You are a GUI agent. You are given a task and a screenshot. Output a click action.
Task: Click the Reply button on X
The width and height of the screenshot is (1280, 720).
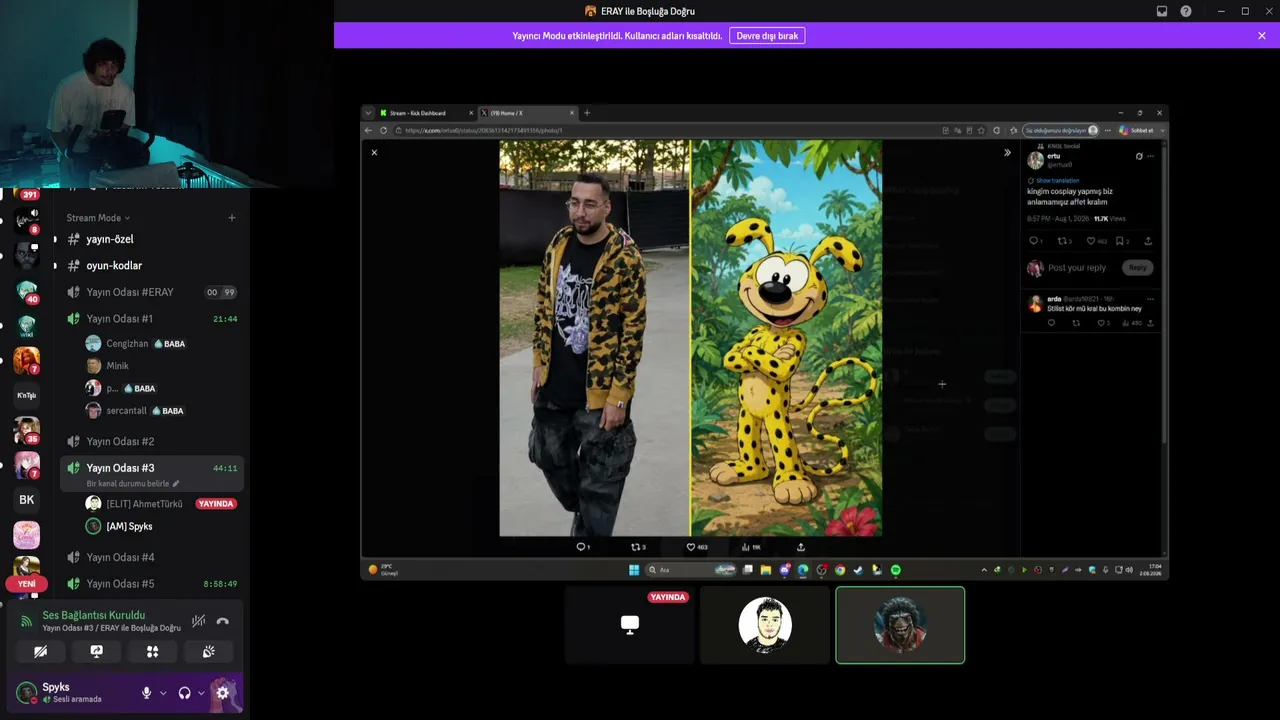point(1138,268)
